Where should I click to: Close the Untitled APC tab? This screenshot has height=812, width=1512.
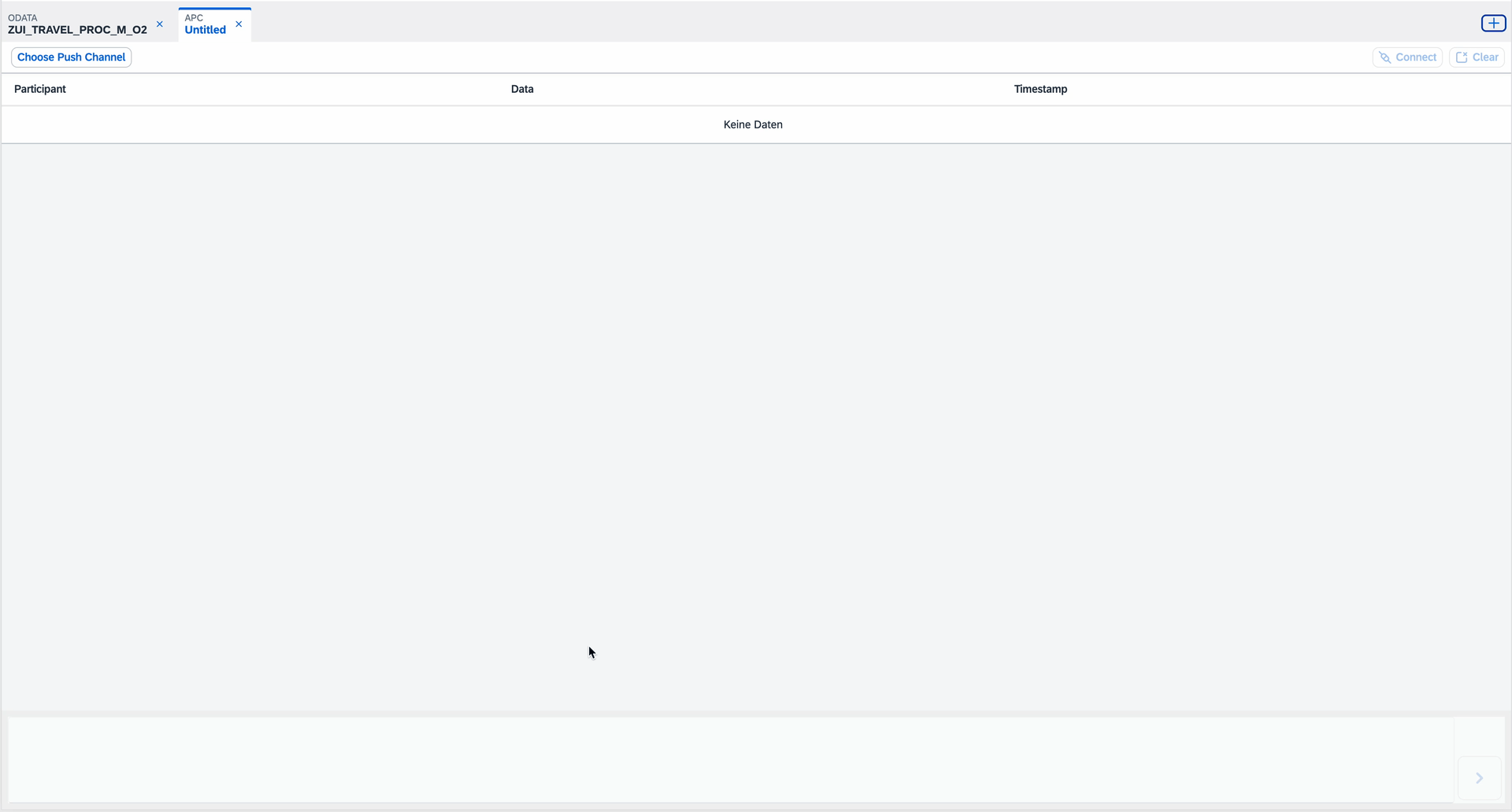pos(239,24)
